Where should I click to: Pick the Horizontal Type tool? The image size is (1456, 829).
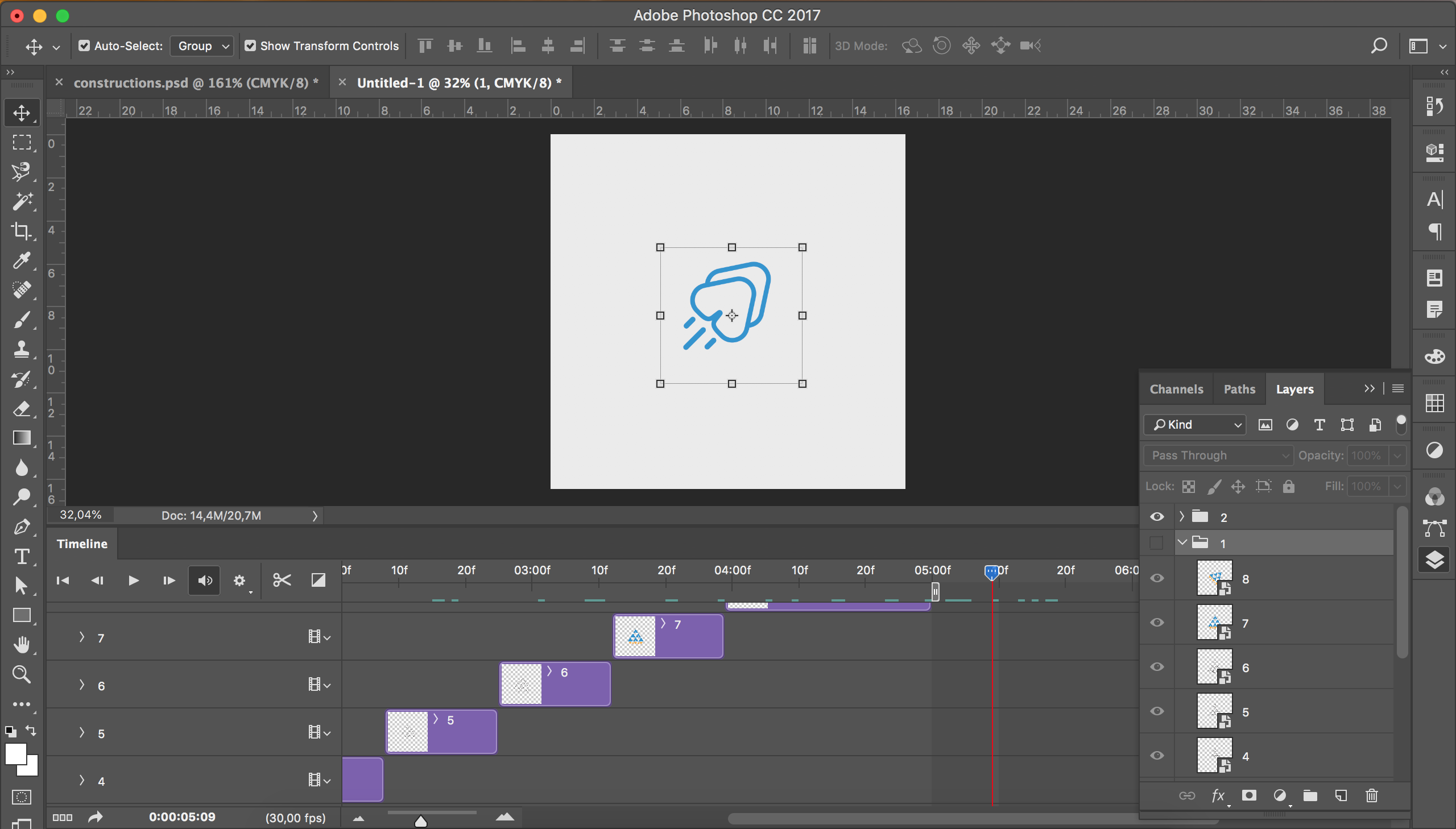tap(22, 556)
